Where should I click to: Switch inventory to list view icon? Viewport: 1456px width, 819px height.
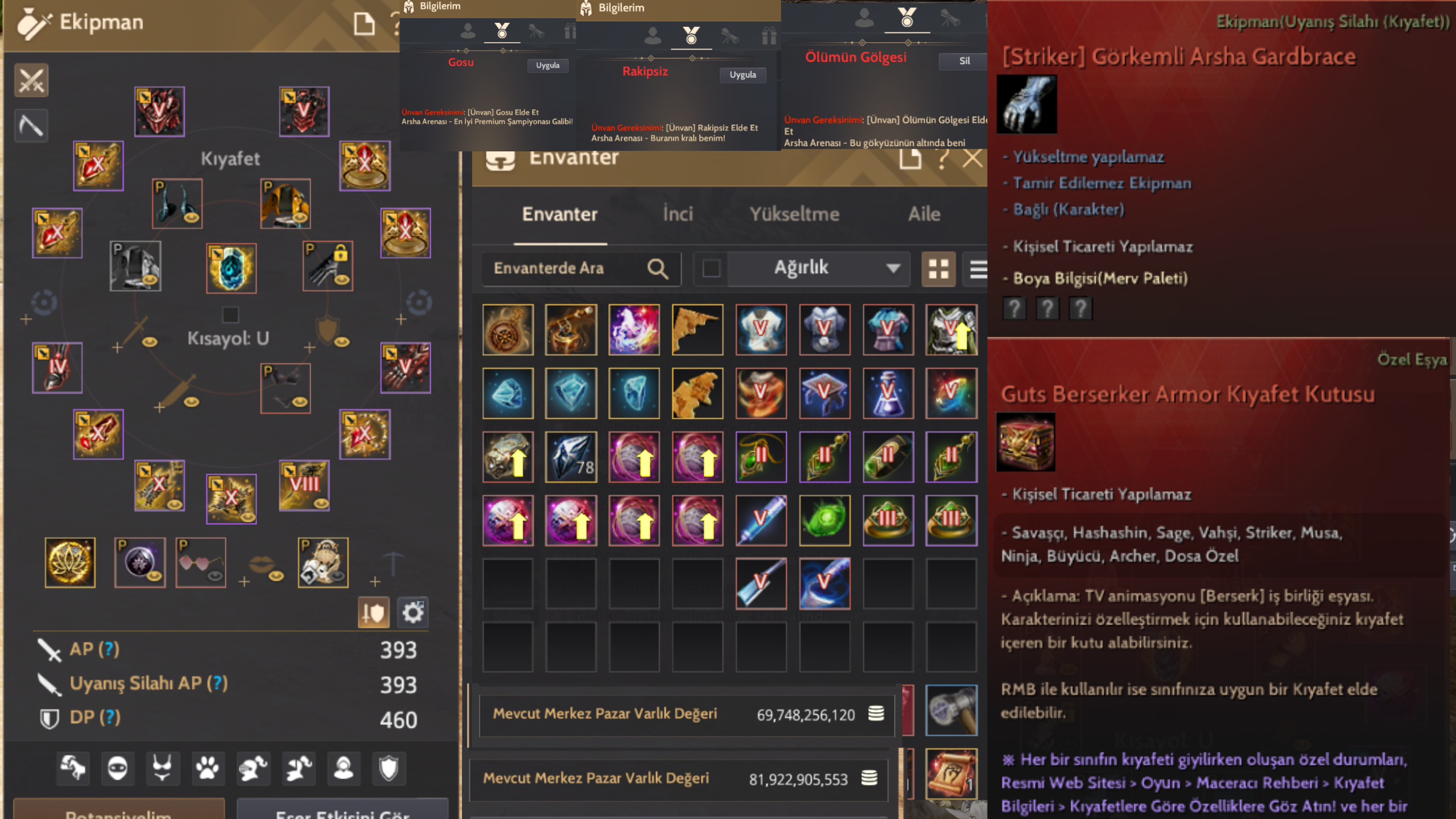[977, 269]
